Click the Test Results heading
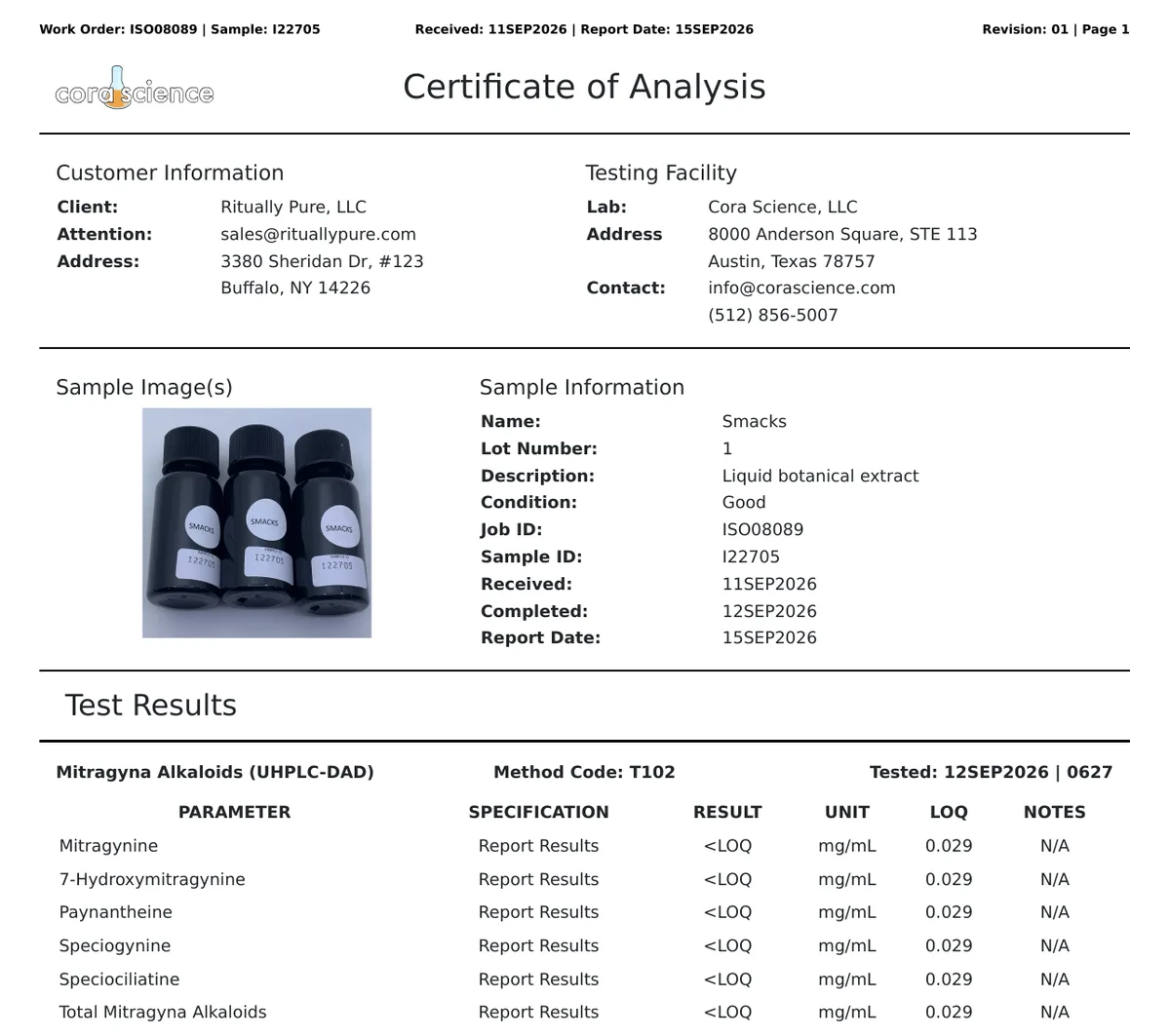 tap(151, 706)
